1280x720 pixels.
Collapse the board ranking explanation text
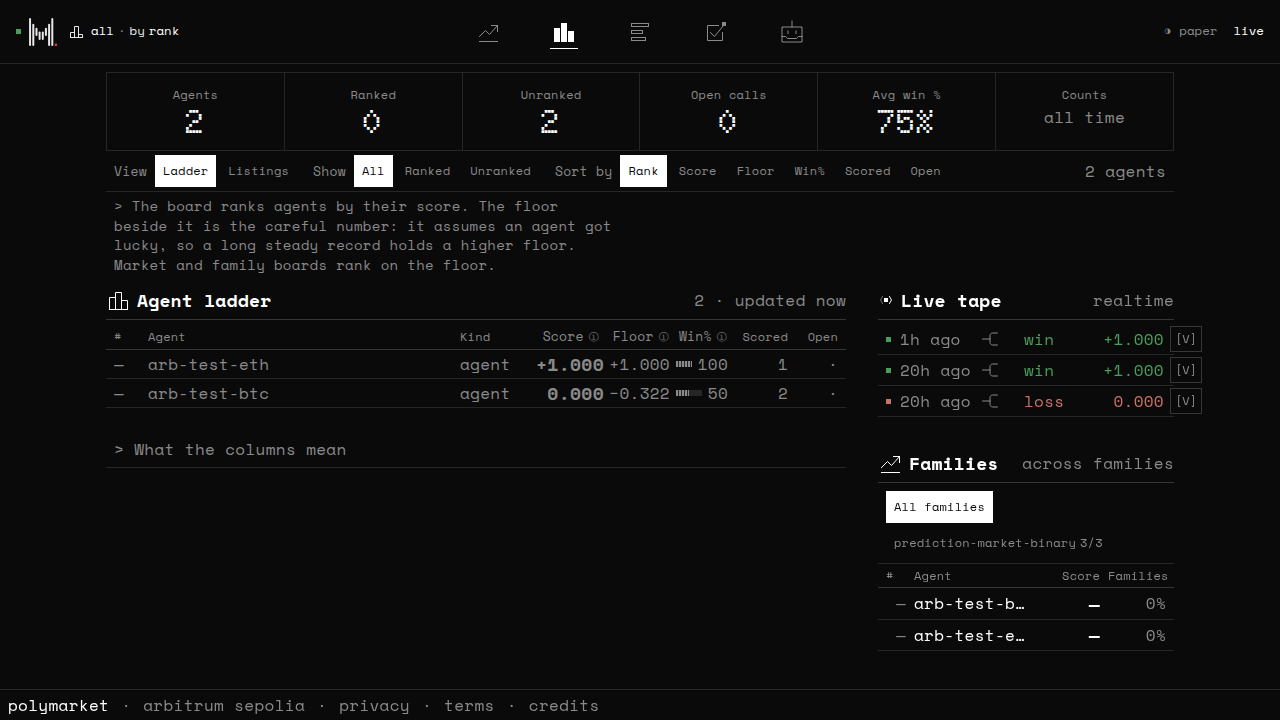tap(362, 235)
